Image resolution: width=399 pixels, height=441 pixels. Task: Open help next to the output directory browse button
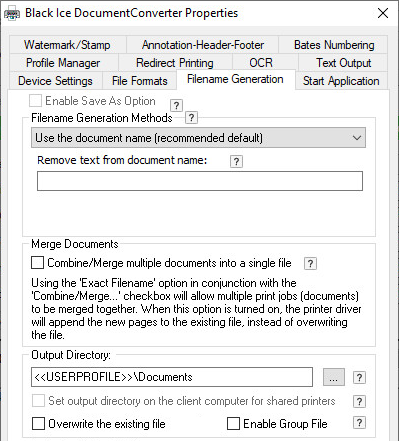[x=359, y=378]
